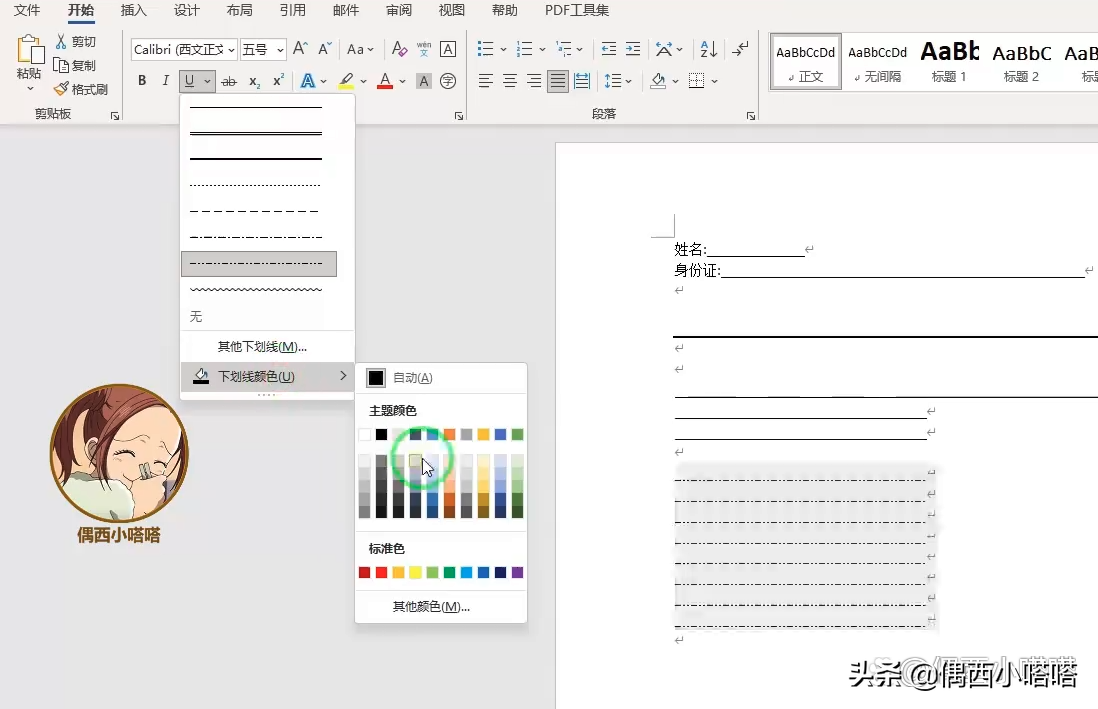The image size is (1098, 709).
Task: Toggle italic formatting
Action: point(165,81)
